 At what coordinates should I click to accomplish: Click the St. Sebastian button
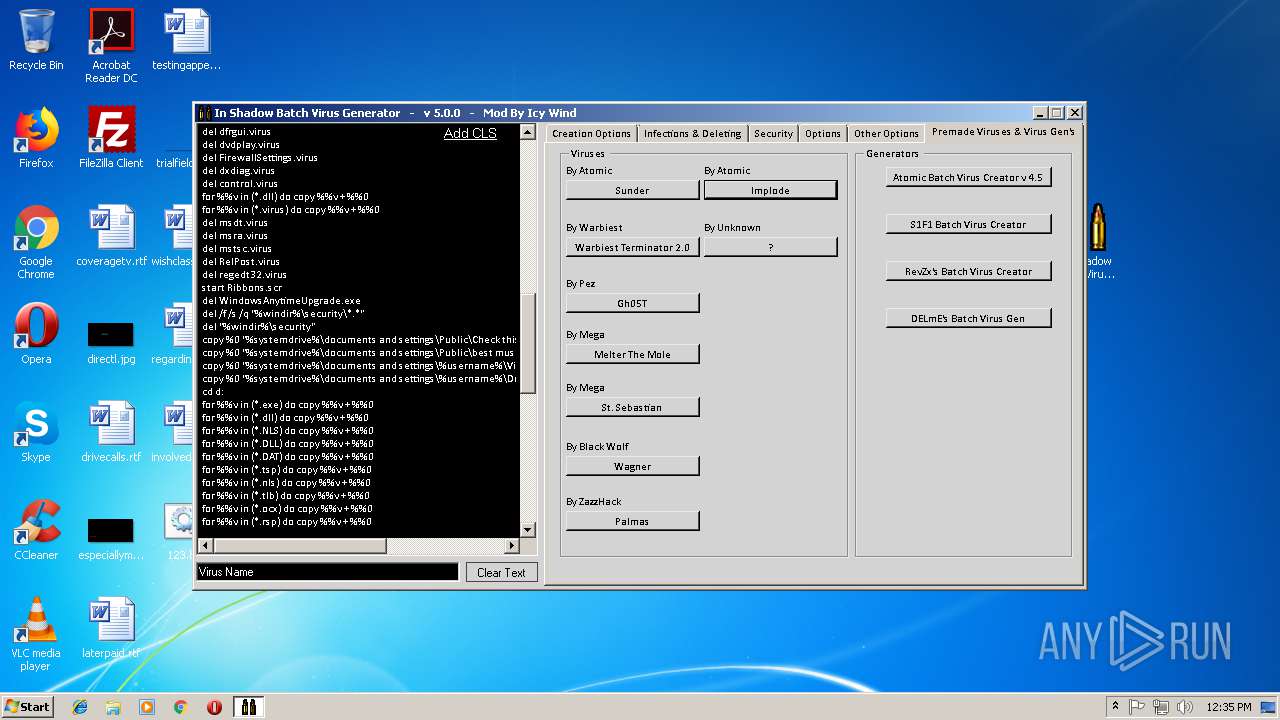pyautogui.click(x=632, y=407)
